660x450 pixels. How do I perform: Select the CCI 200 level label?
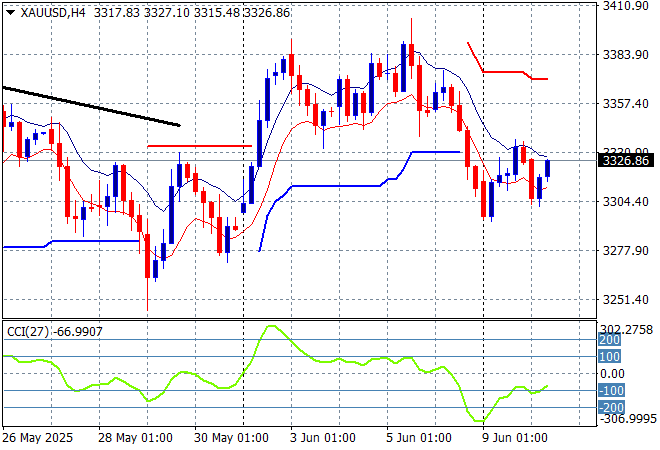pos(609,340)
